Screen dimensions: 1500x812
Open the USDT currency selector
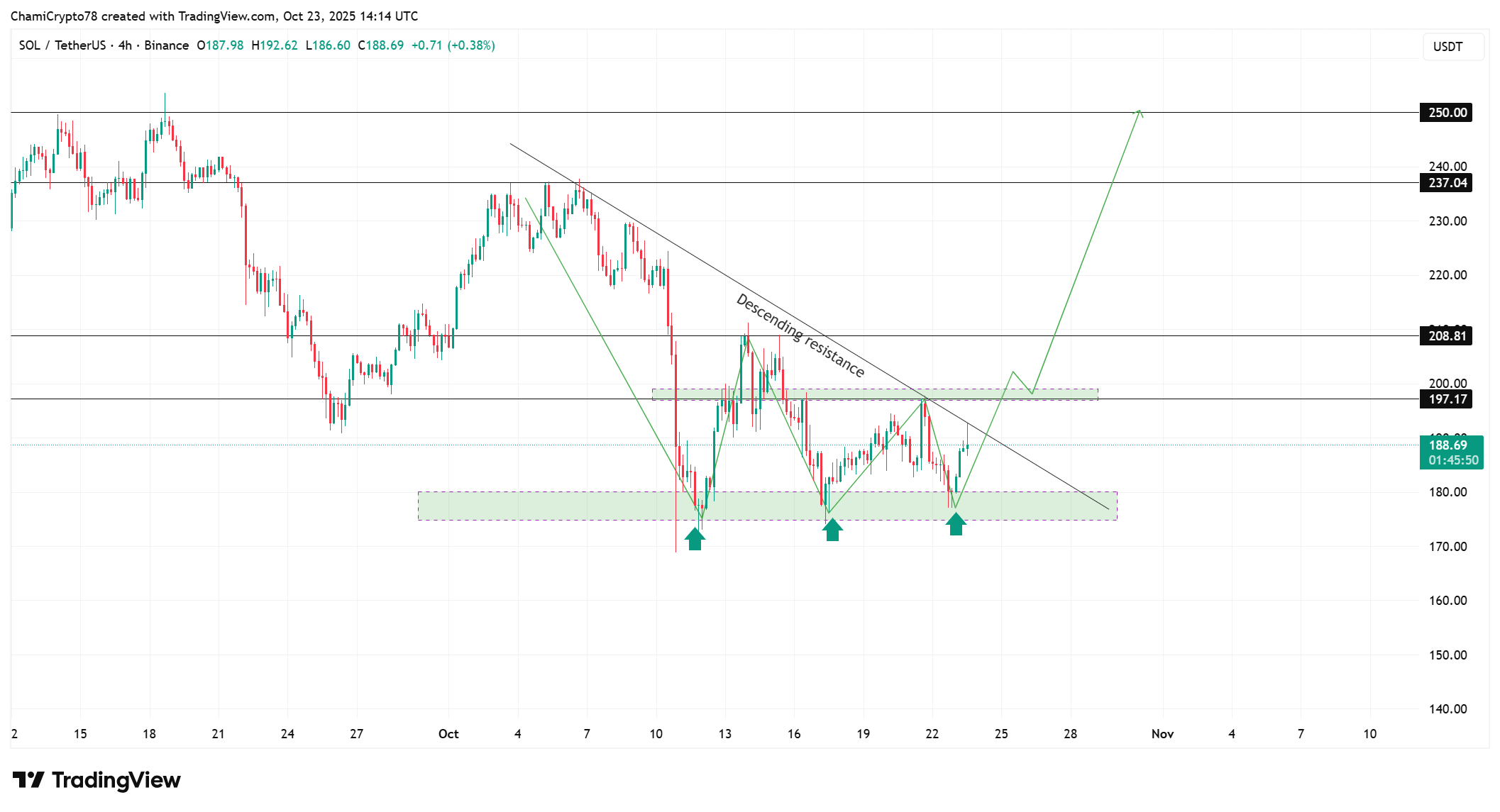coord(1452,47)
